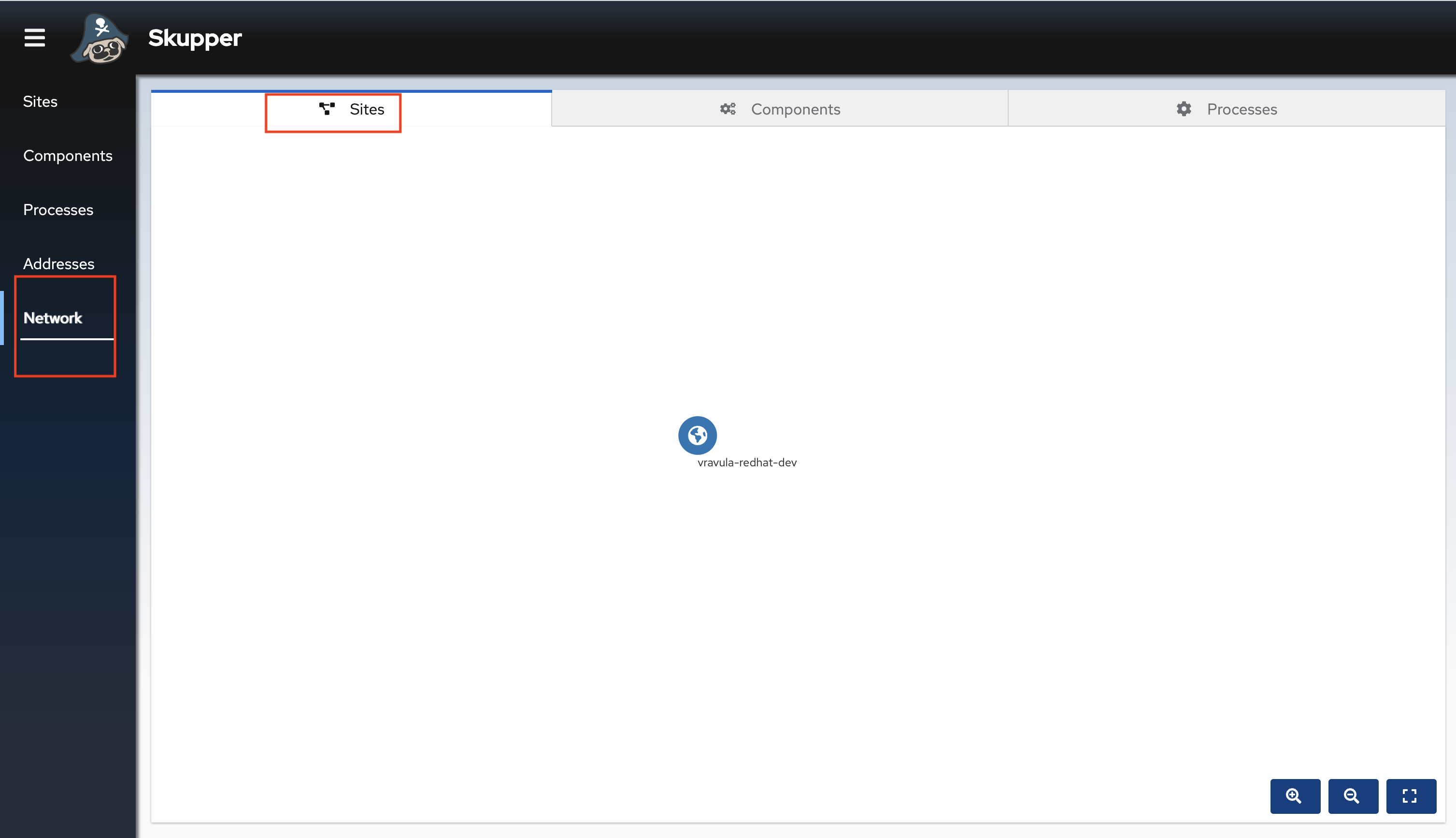The height and width of the screenshot is (838, 1456).
Task: Click the gear icon on Processes tab
Action: pos(1184,109)
